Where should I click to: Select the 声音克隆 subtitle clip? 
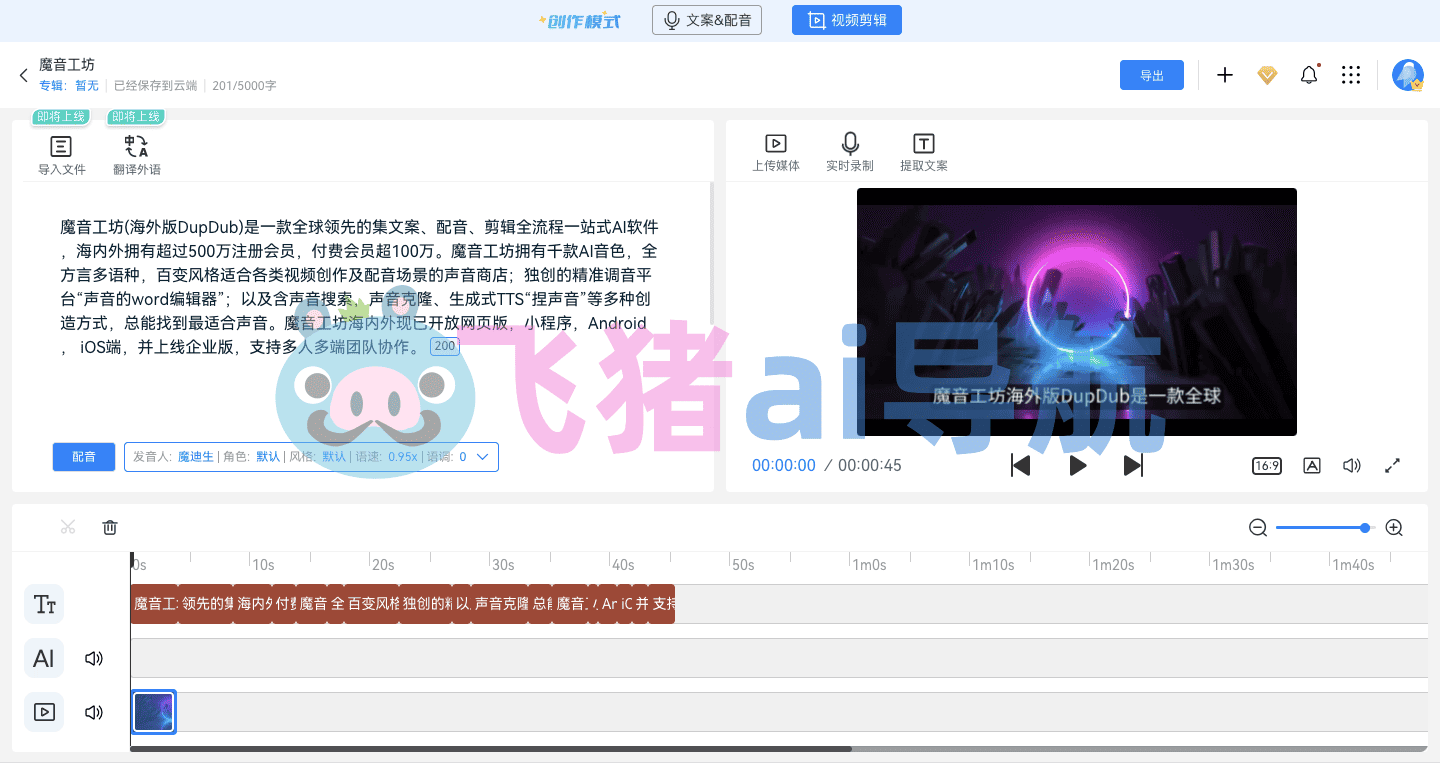click(501, 604)
